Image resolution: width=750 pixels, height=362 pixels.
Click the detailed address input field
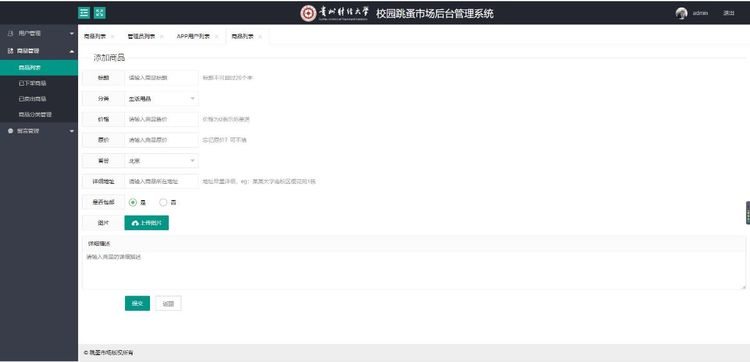(x=161, y=182)
